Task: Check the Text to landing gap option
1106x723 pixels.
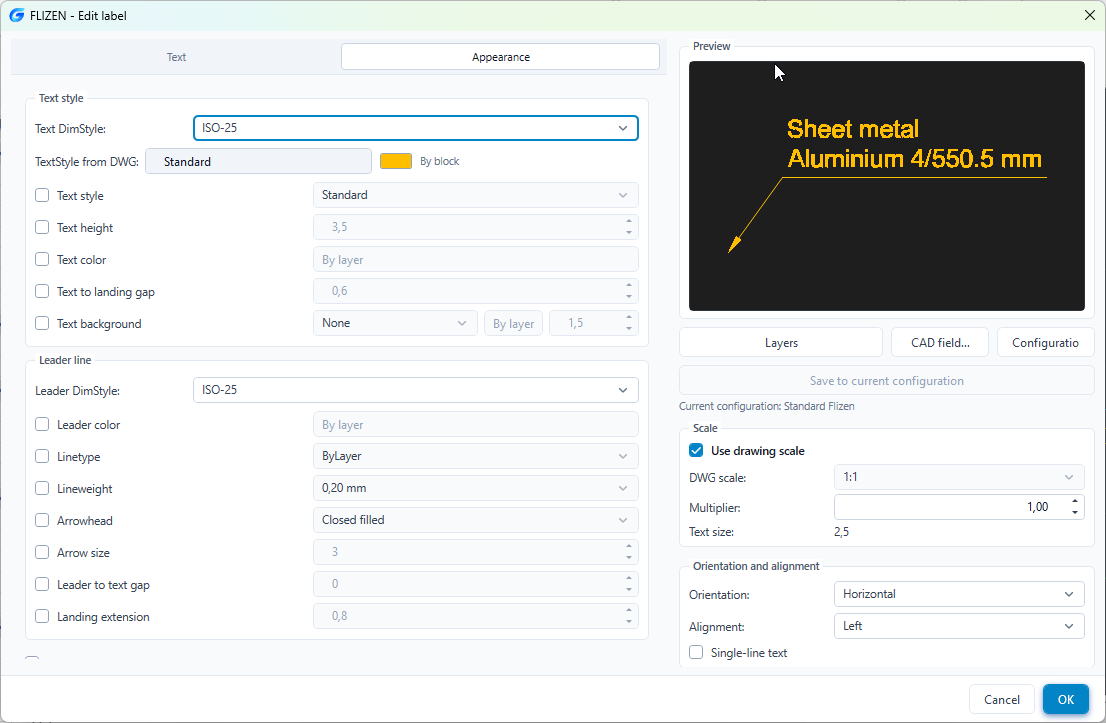Action: pyautogui.click(x=42, y=291)
